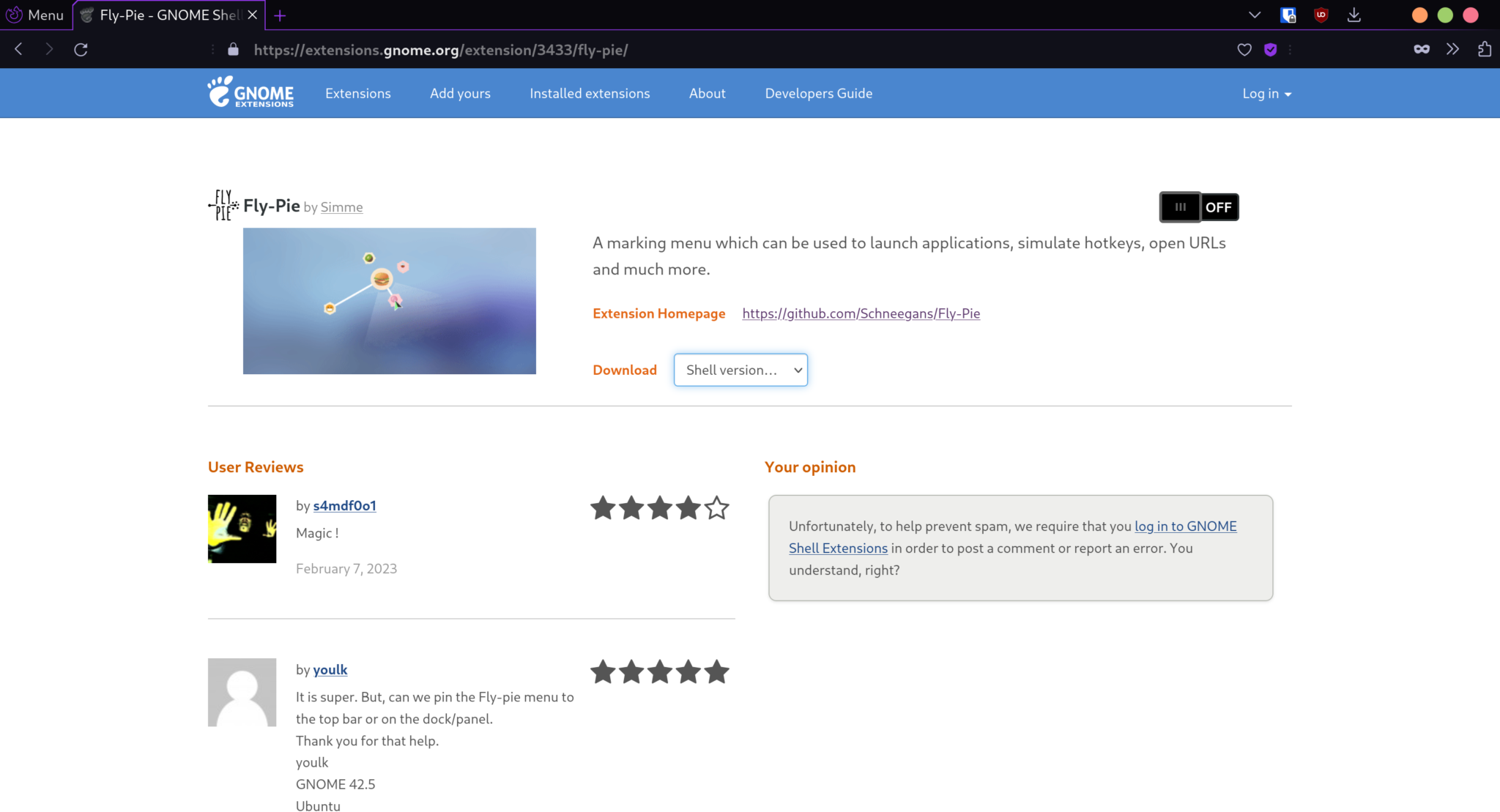The width and height of the screenshot is (1500, 812).
Task: Open the uBlock Origin extension icon
Action: pyautogui.click(x=1321, y=15)
